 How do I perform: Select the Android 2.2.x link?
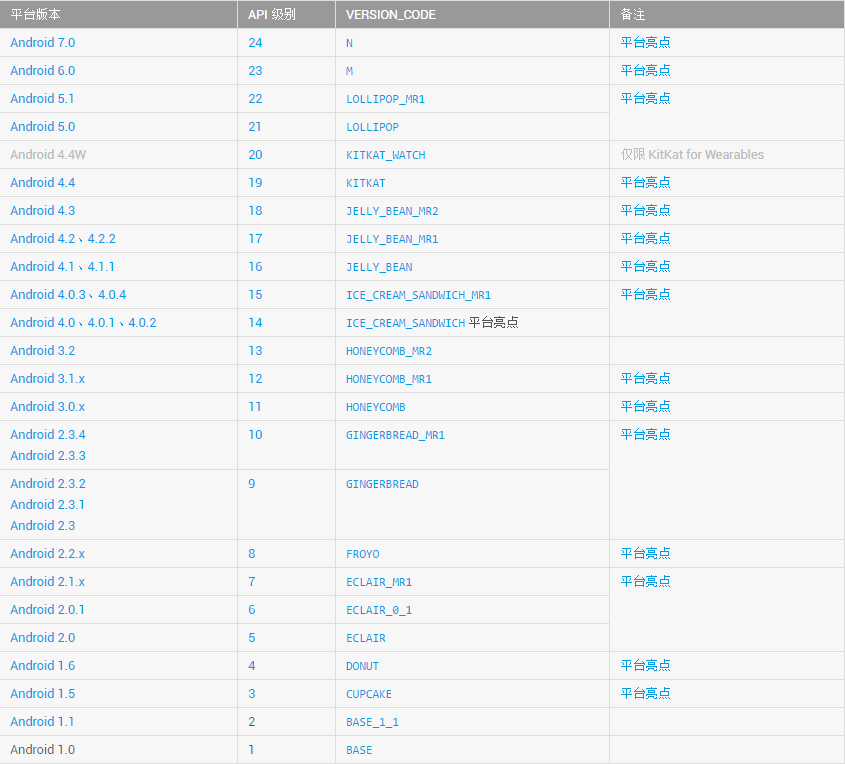pyautogui.click(x=47, y=554)
